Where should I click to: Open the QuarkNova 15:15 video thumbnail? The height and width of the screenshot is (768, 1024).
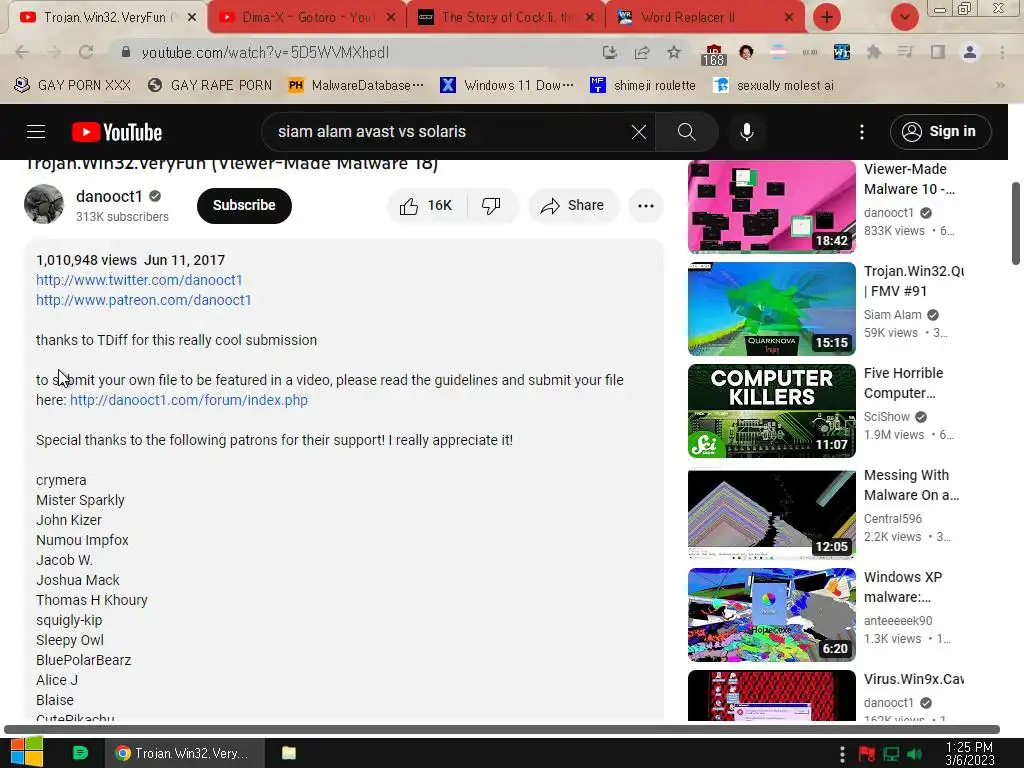click(771, 308)
